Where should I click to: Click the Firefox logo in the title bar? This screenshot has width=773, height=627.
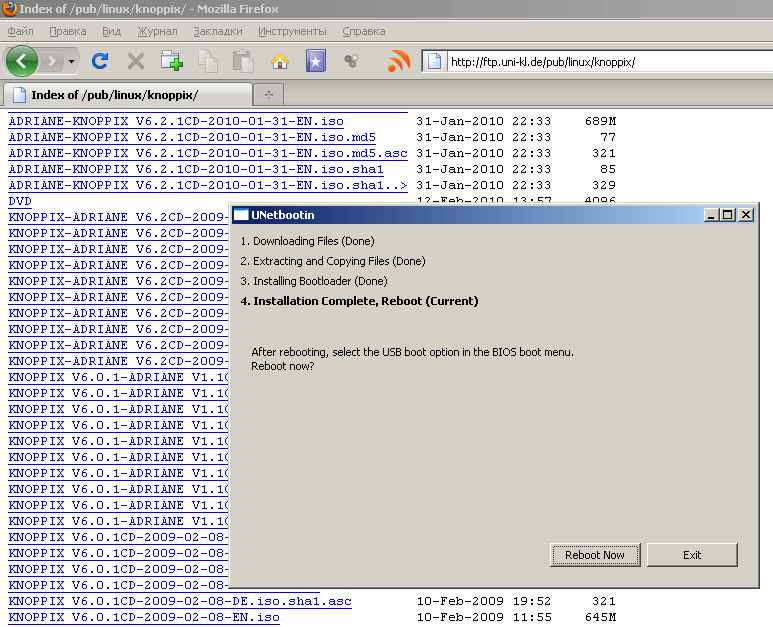pyautogui.click(x=9, y=8)
